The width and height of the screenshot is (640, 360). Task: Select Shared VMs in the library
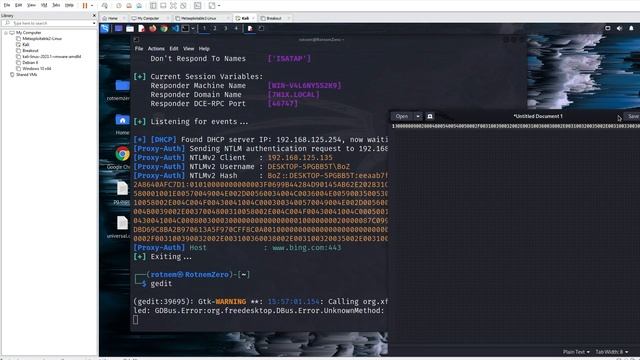click(27, 75)
